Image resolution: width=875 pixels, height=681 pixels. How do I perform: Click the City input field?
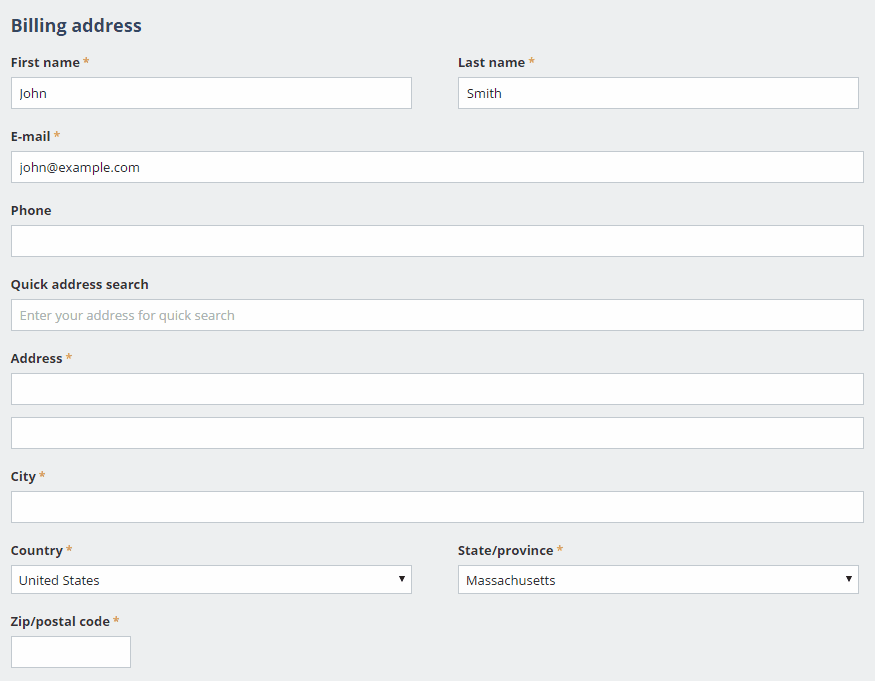[x=438, y=507]
